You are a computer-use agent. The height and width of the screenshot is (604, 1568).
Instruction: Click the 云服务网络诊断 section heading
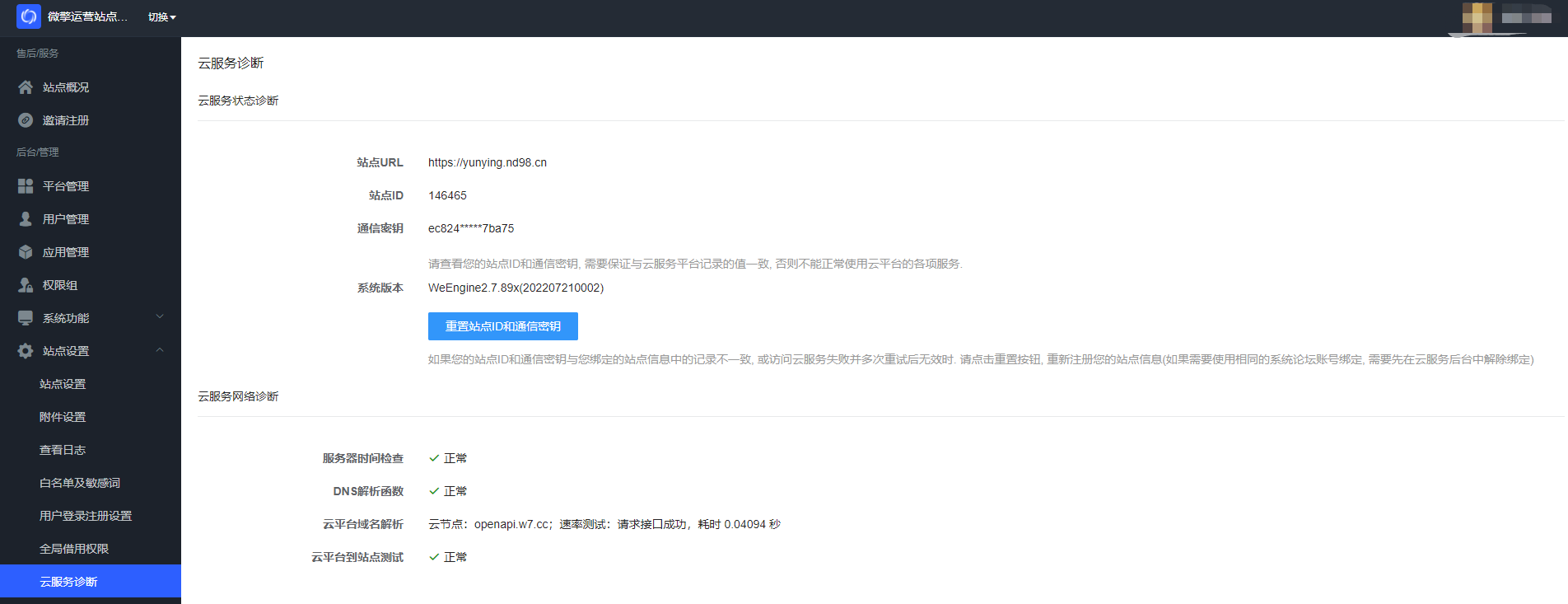(x=238, y=396)
